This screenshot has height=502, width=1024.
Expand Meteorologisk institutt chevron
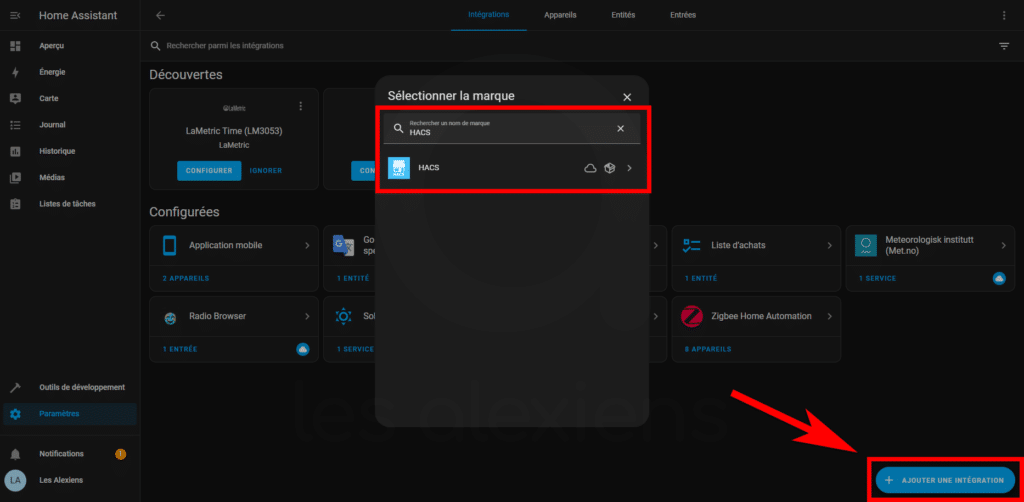[x=1004, y=245]
